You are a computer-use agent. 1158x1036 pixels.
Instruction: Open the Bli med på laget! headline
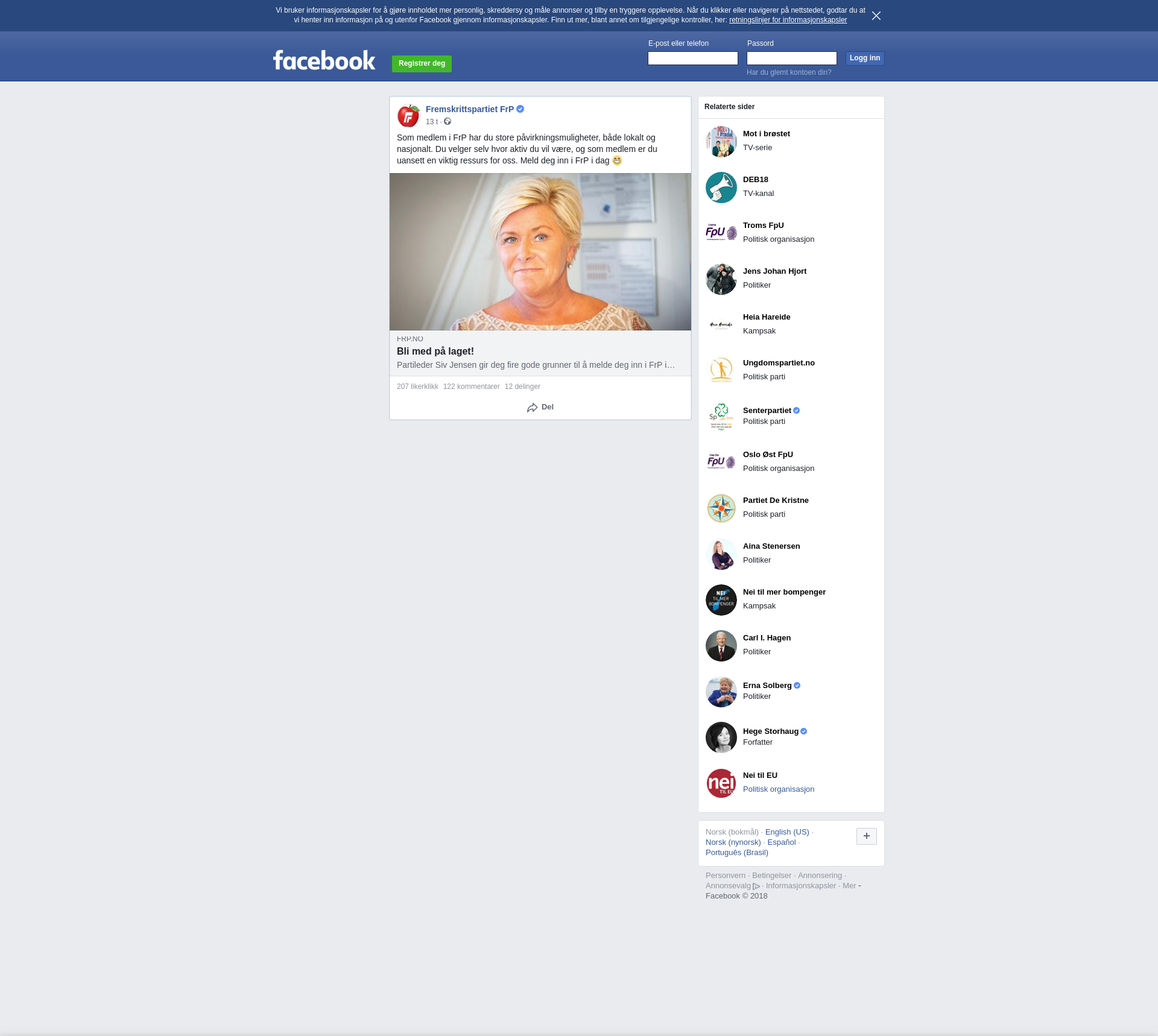tap(435, 351)
